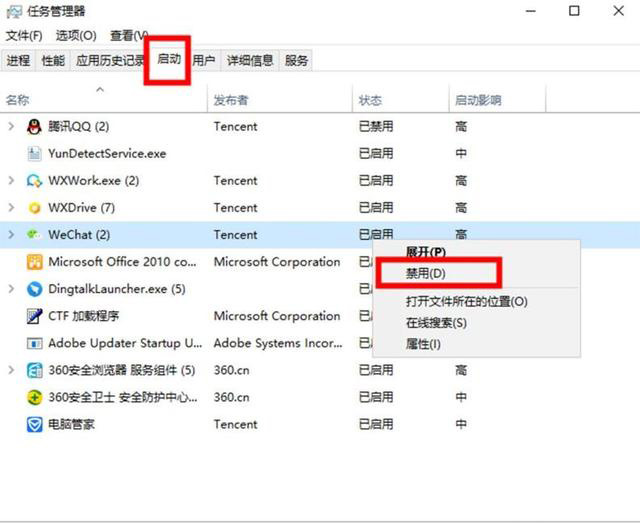Expand the DingtalkLauncher.exe (5) group

(11, 289)
